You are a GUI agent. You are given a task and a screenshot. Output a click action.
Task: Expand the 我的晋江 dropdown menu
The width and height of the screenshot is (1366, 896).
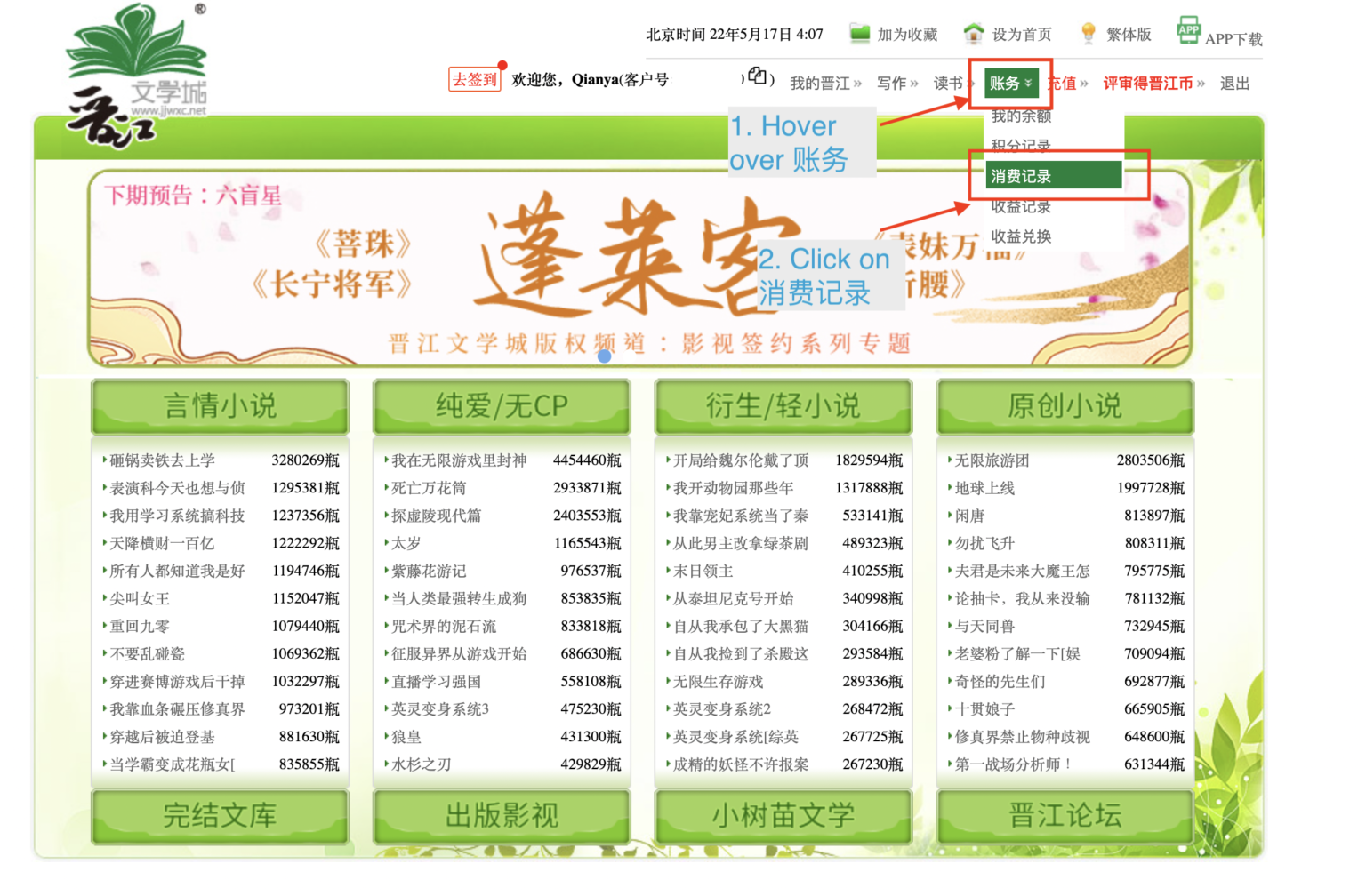824,84
